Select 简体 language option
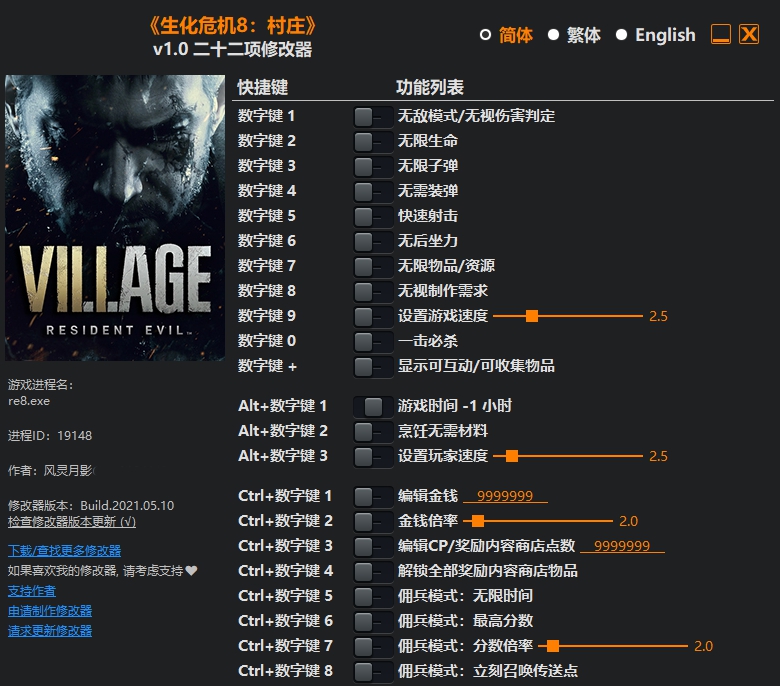The image size is (780, 686). [507, 35]
